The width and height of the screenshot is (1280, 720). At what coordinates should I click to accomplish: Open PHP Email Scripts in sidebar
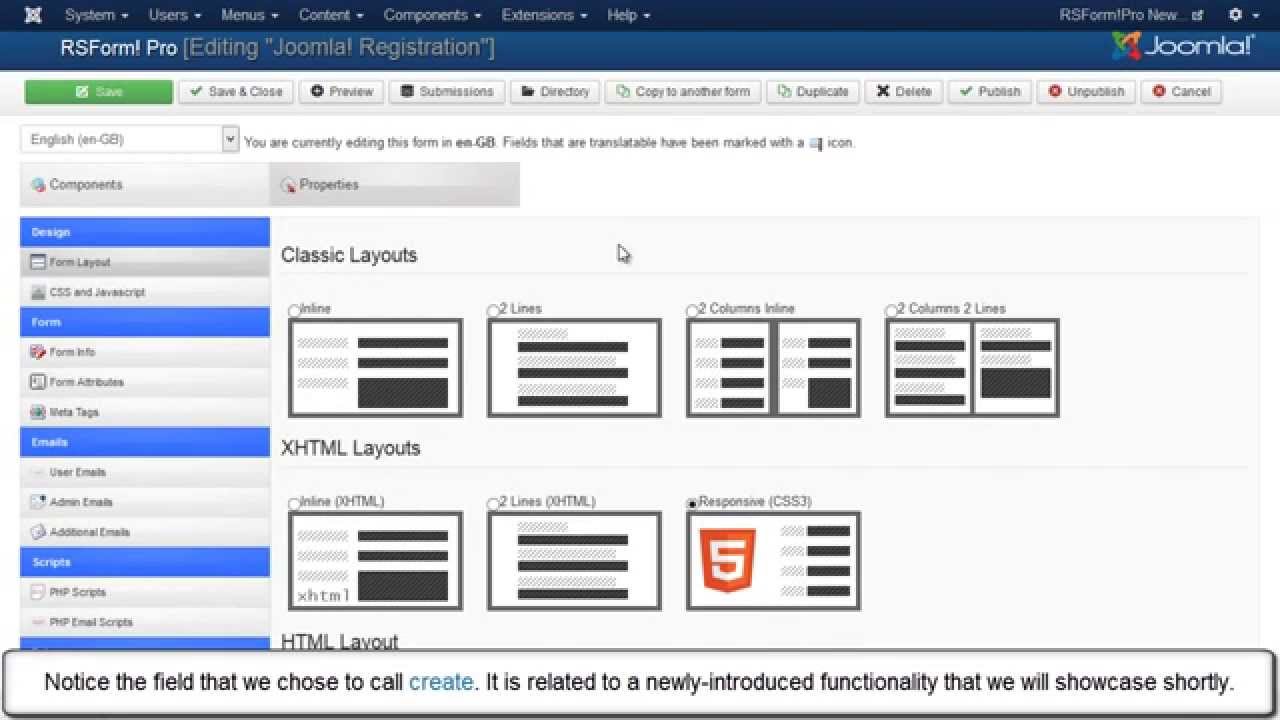point(145,622)
